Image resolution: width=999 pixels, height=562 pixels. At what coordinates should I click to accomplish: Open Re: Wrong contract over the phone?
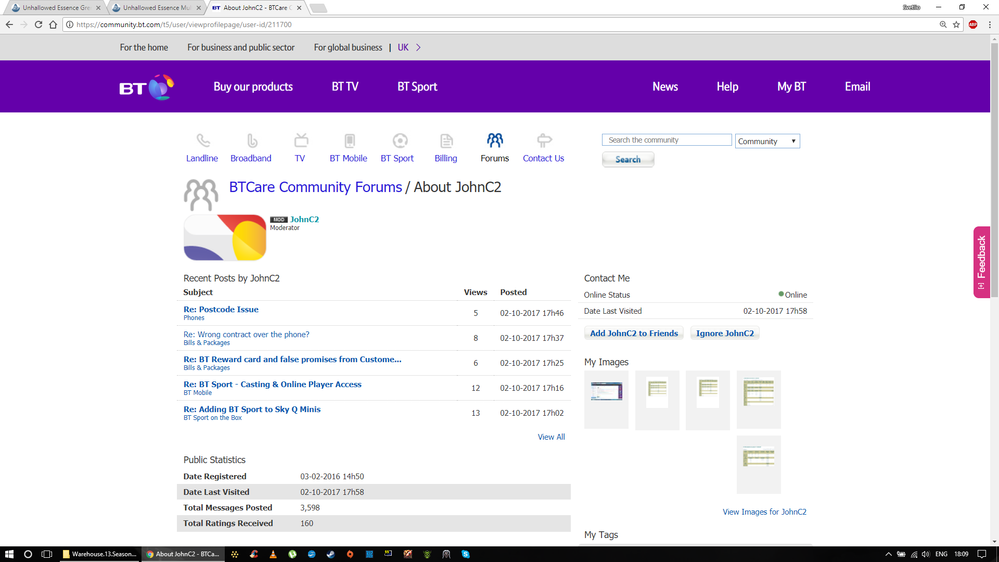coord(246,334)
